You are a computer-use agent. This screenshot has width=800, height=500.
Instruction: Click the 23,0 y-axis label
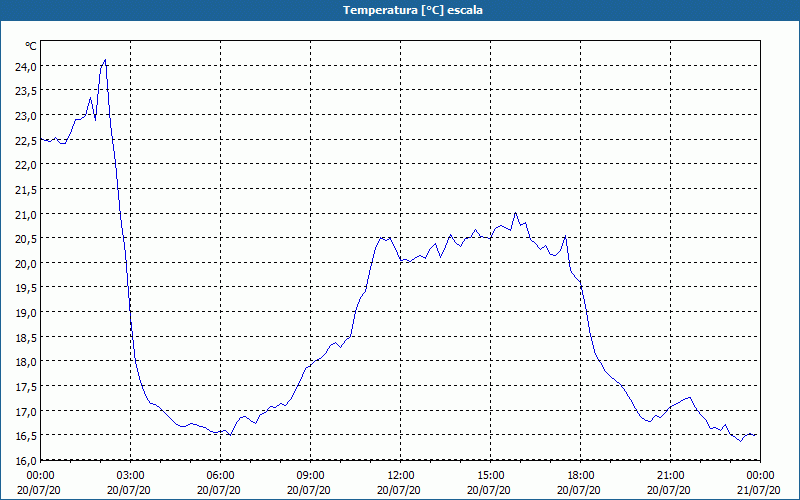click(x=26, y=115)
